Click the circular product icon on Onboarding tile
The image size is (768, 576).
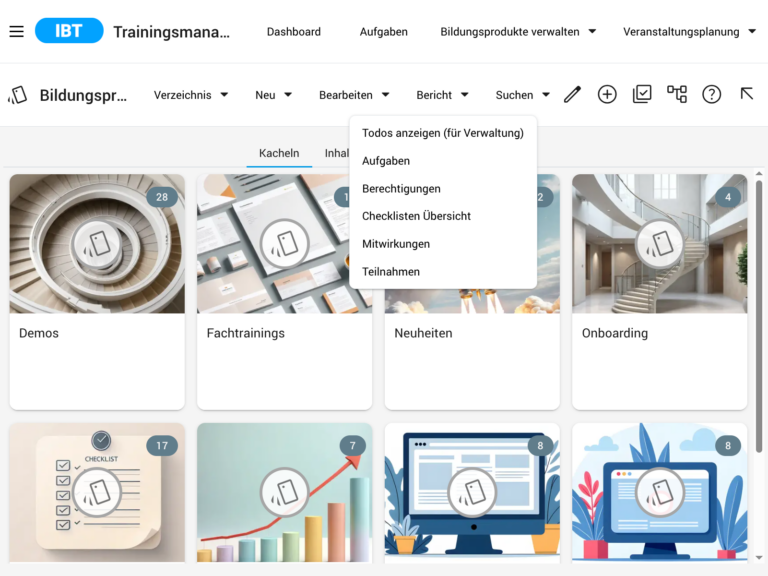[660, 244]
